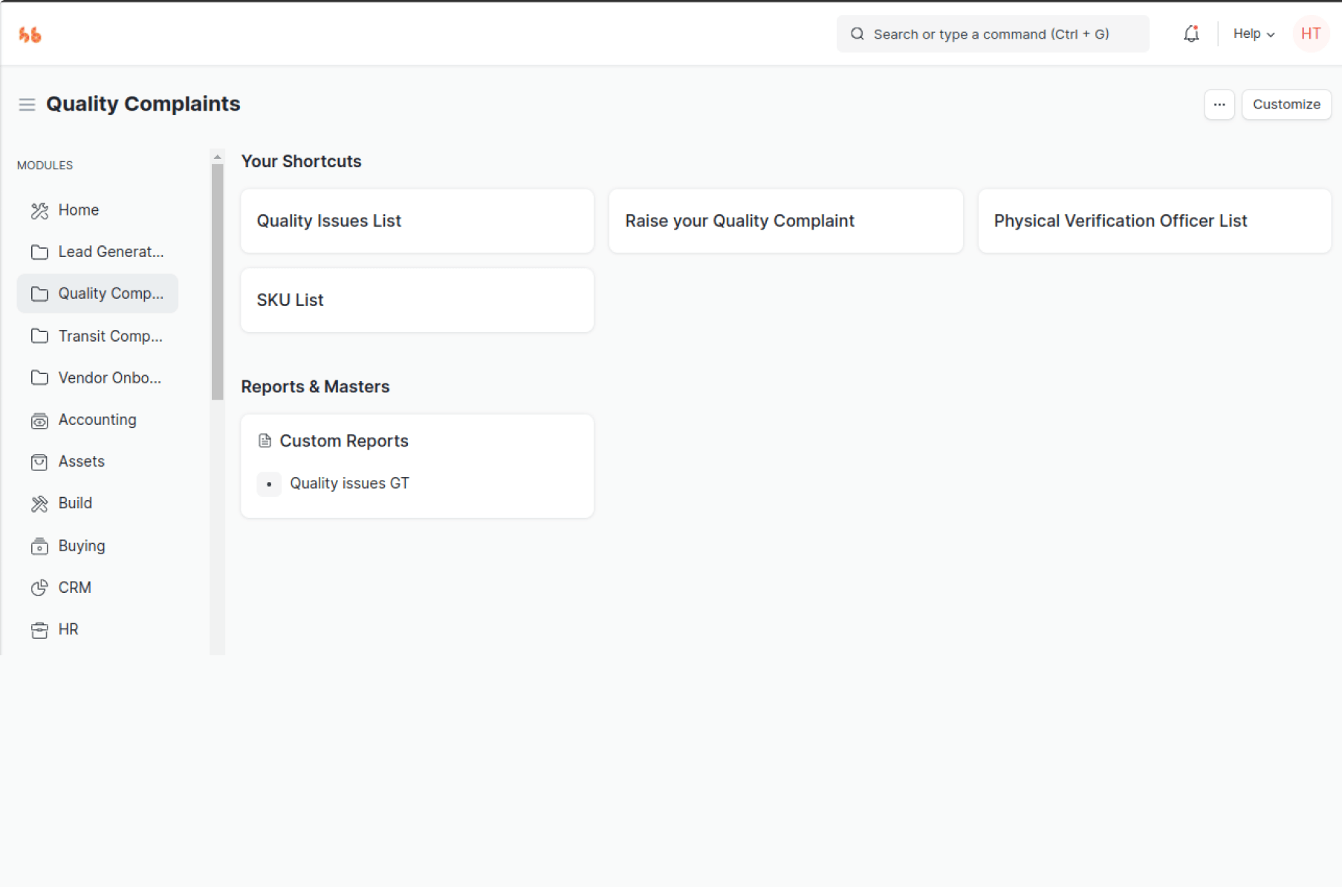Image resolution: width=1342 pixels, height=896 pixels.
Task: Open the HT user avatar menu
Action: click(1311, 34)
